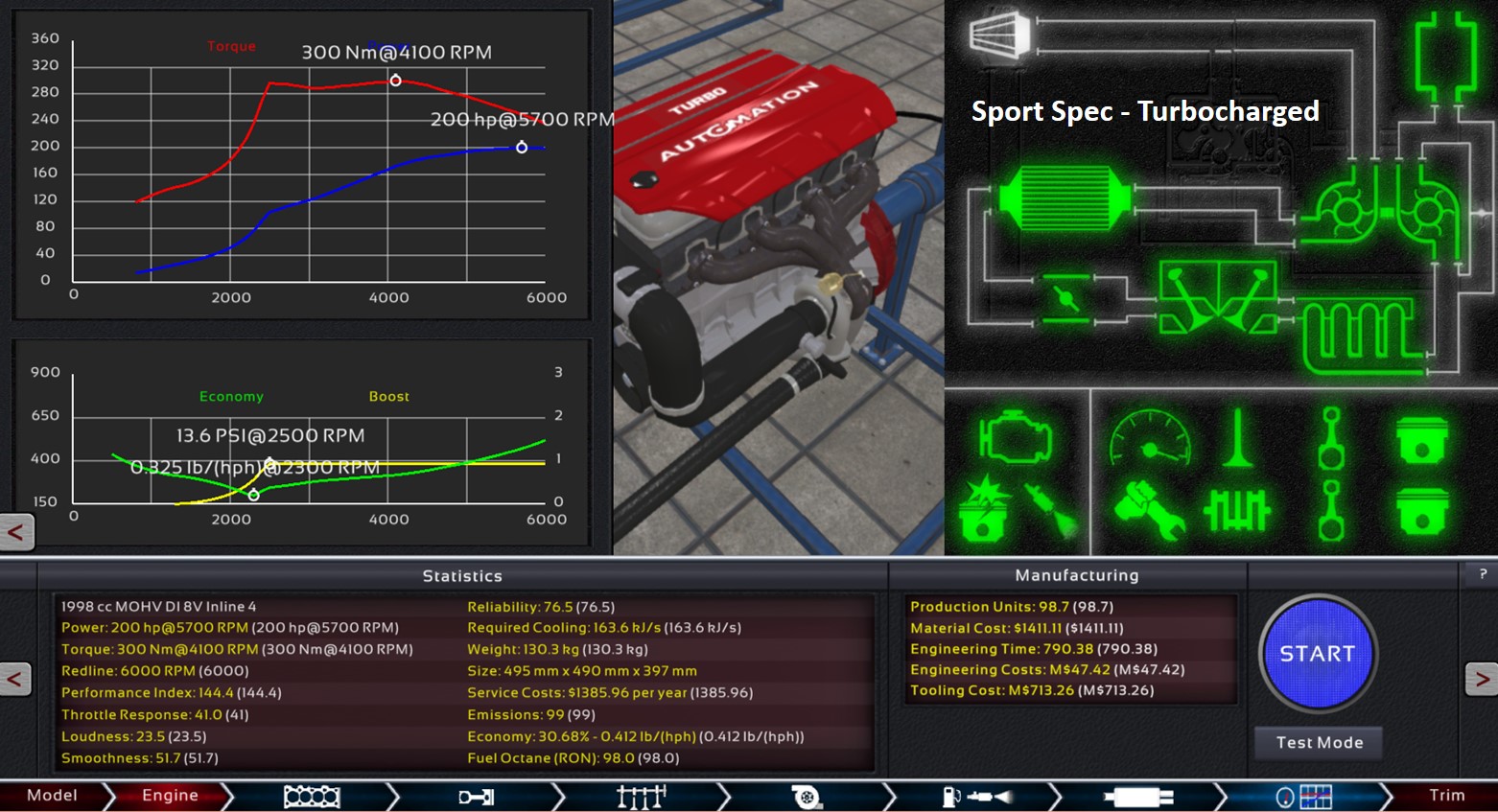The image size is (1498, 812).
Task: Switch to the Engine tab
Action: [x=170, y=795]
